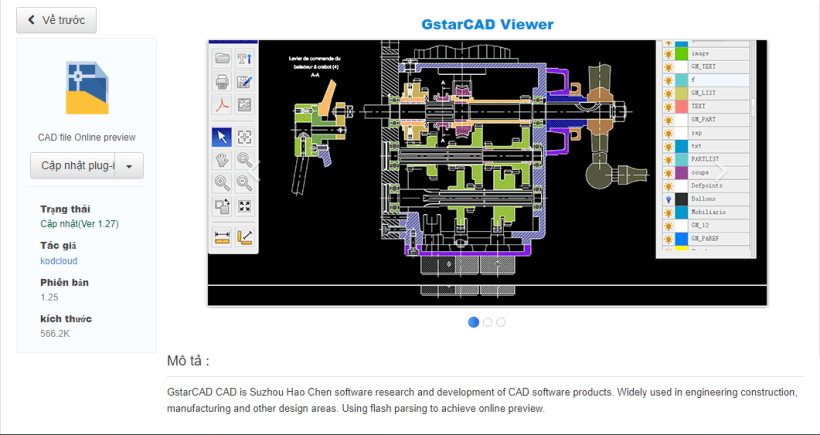Select the arrow pointer tool
820x435 pixels.
pos(222,137)
